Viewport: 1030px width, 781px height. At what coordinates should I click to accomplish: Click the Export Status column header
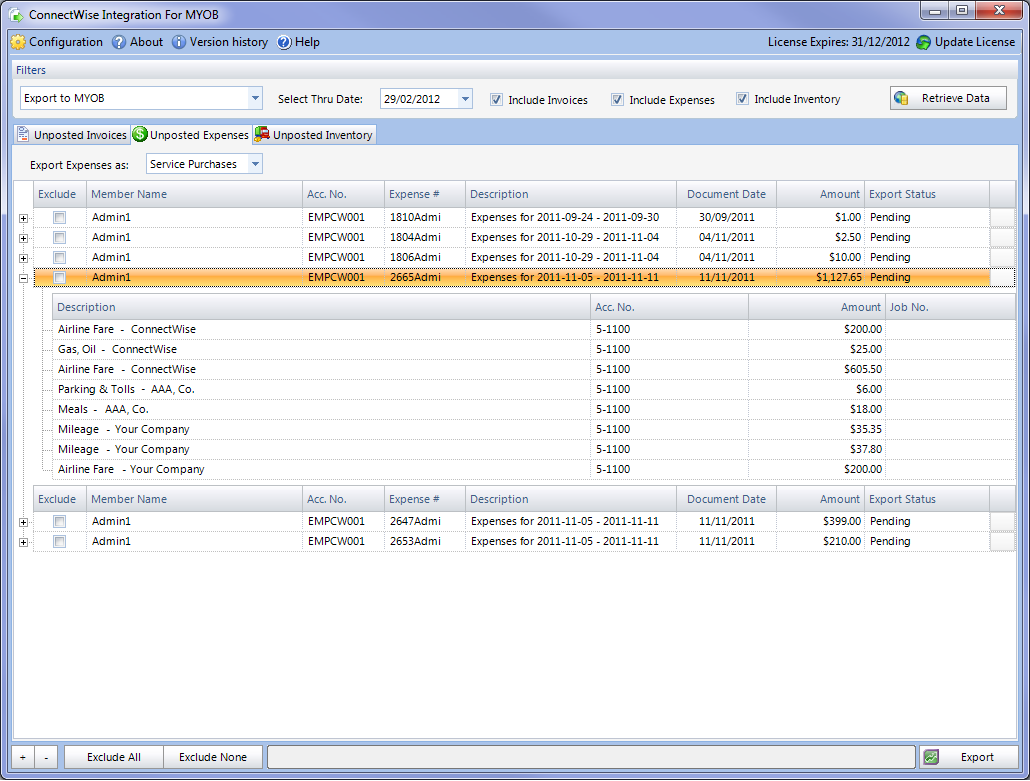pos(927,194)
